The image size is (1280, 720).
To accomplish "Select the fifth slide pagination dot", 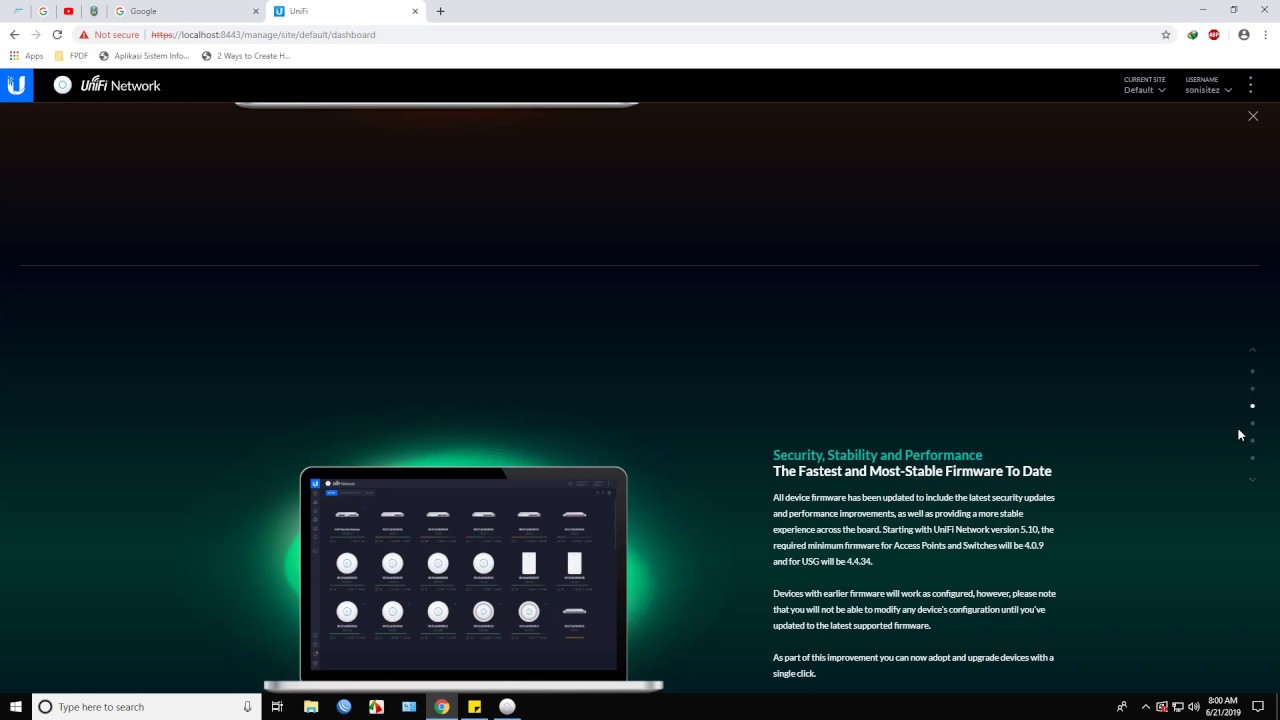I will (x=1252, y=440).
